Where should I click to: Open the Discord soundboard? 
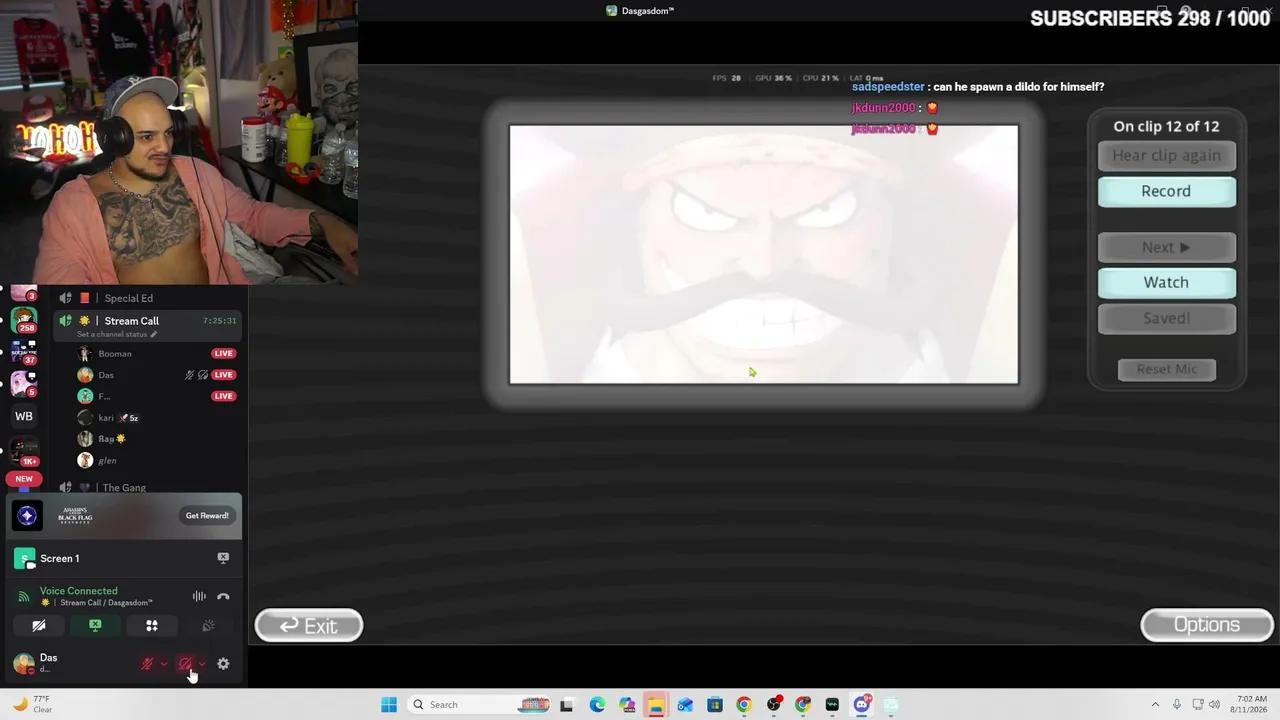(x=208, y=626)
